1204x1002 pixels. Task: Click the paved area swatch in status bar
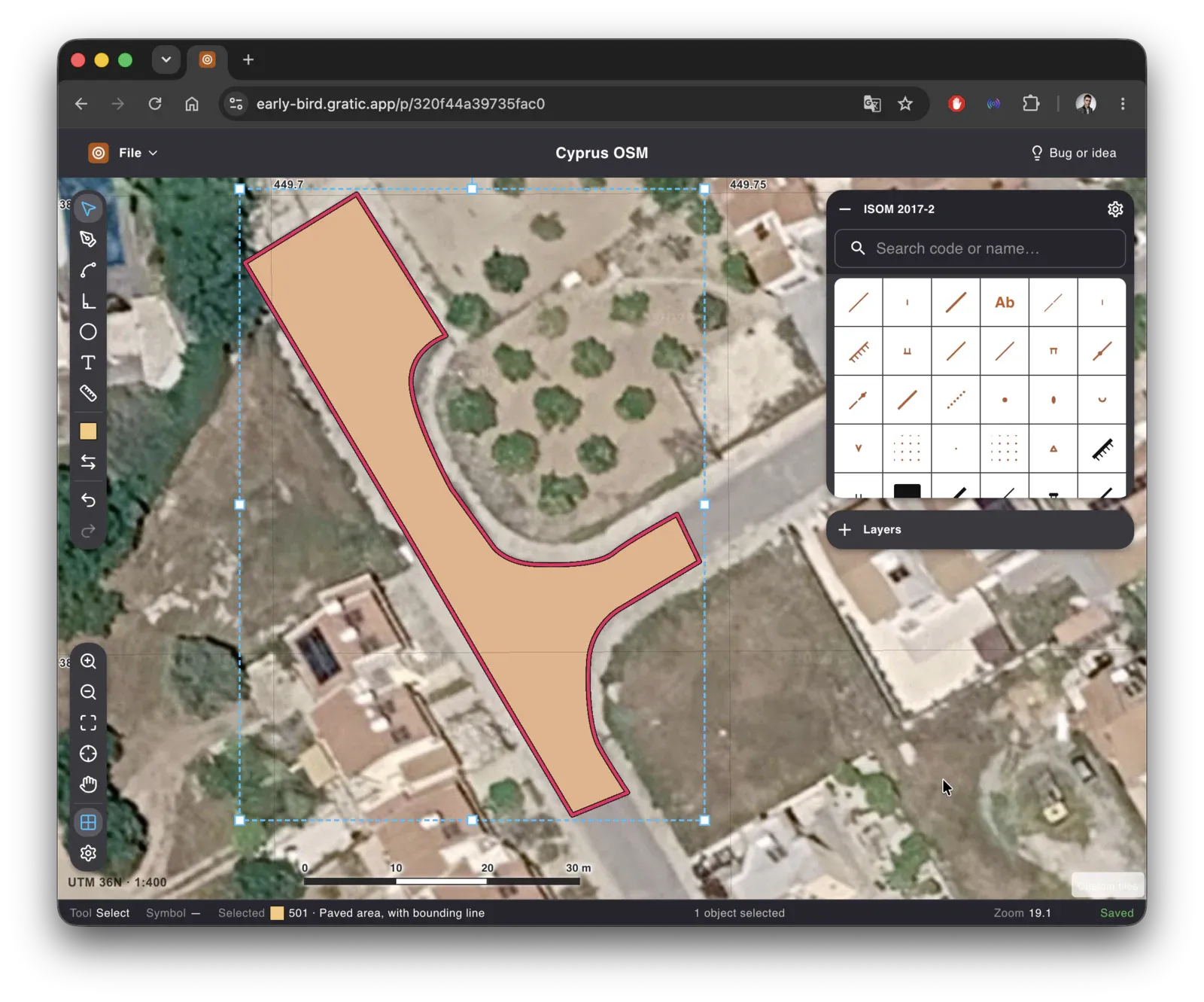click(x=277, y=913)
